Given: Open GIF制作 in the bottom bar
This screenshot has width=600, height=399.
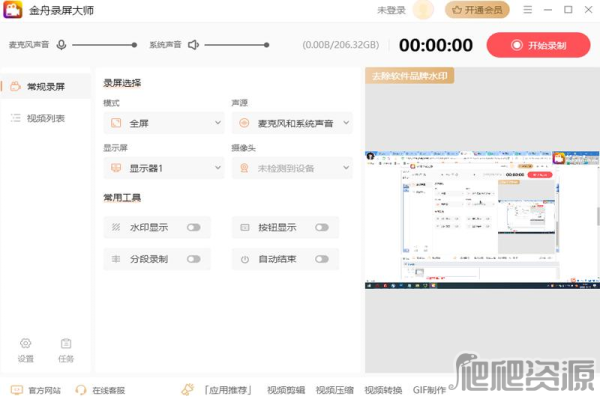Looking at the screenshot, I should tap(429, 390).
